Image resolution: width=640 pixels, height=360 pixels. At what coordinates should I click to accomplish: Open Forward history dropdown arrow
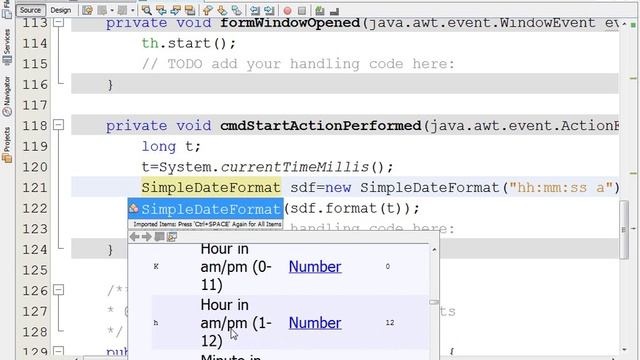tap(133, 10)
